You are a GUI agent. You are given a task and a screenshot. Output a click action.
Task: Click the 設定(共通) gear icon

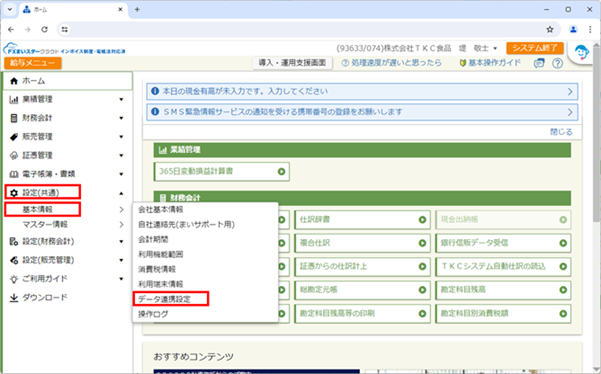coord(14,193)
